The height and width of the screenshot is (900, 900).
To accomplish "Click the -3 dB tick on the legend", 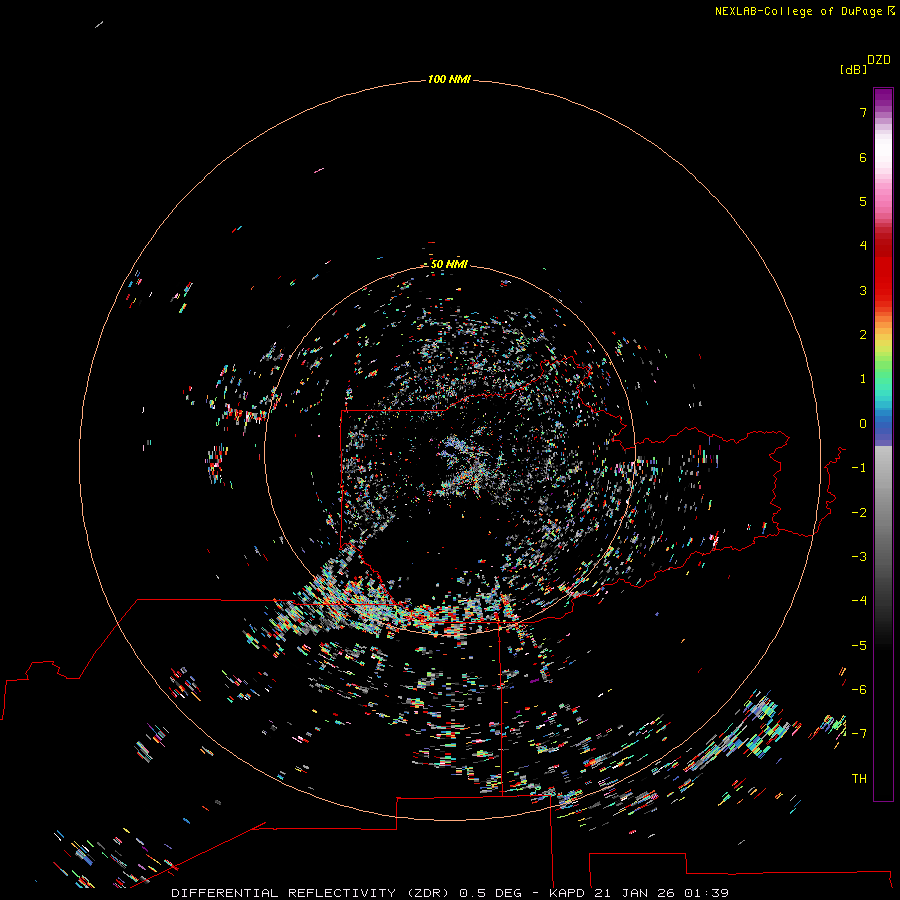I will [x=859, y=557].
